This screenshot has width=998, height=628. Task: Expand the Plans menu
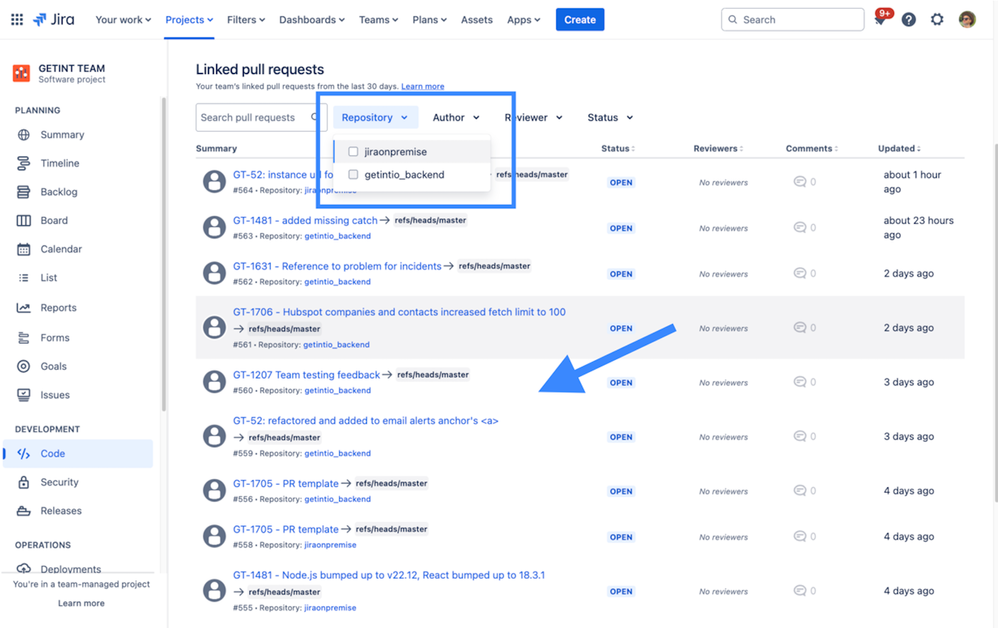pos(430,20)
